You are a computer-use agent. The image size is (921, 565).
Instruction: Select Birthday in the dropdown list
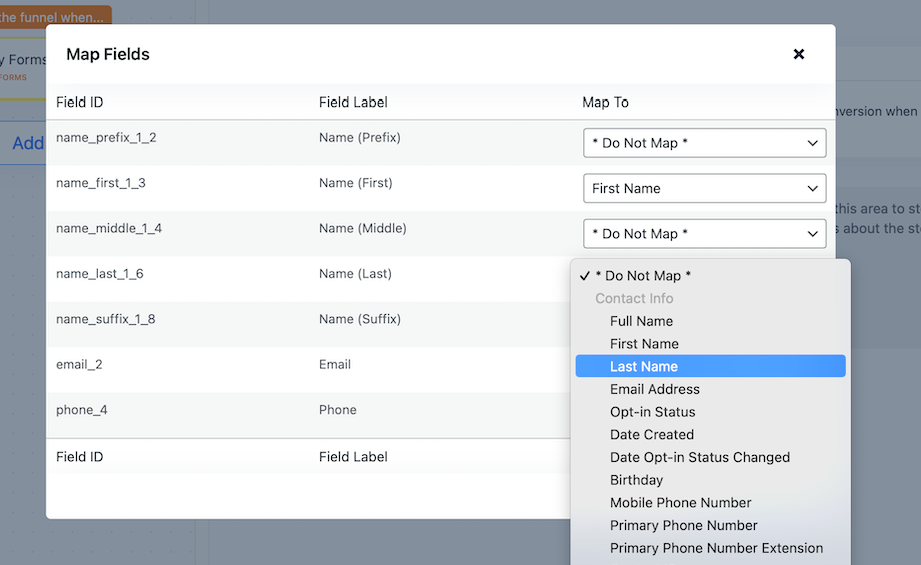636,480
